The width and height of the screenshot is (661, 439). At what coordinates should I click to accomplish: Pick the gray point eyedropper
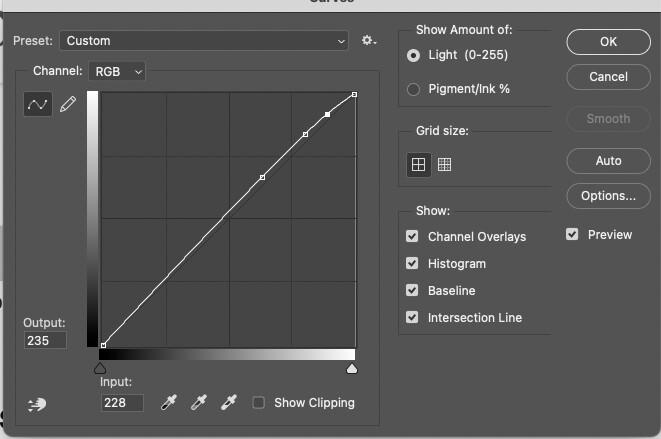tap(200, 402)
